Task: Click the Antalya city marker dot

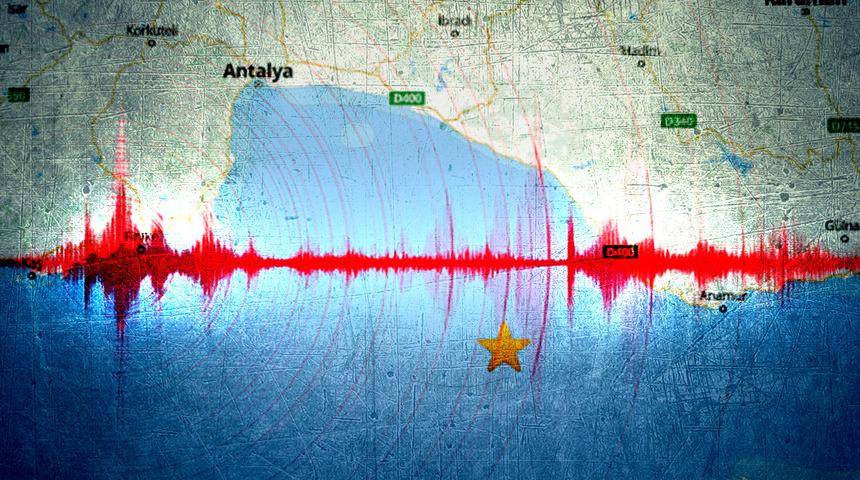Action: tap(258, 84)
